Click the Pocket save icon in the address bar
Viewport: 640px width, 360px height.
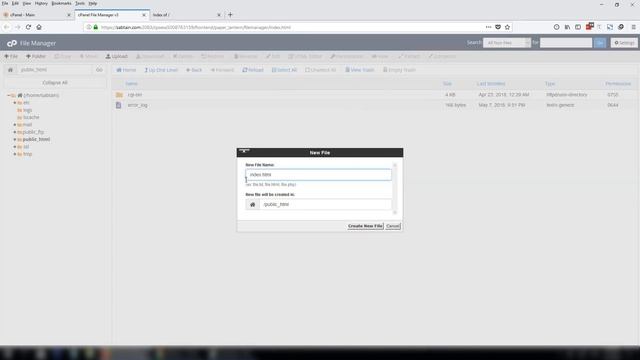(498, 27)
